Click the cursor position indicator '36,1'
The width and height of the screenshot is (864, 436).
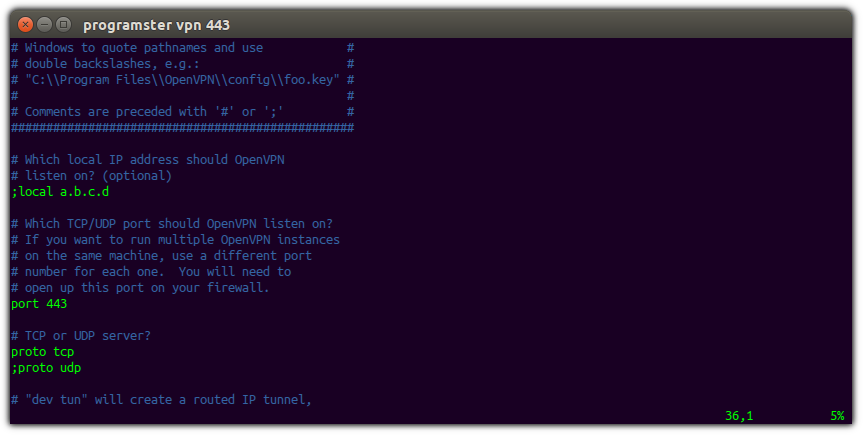[739, 416]
